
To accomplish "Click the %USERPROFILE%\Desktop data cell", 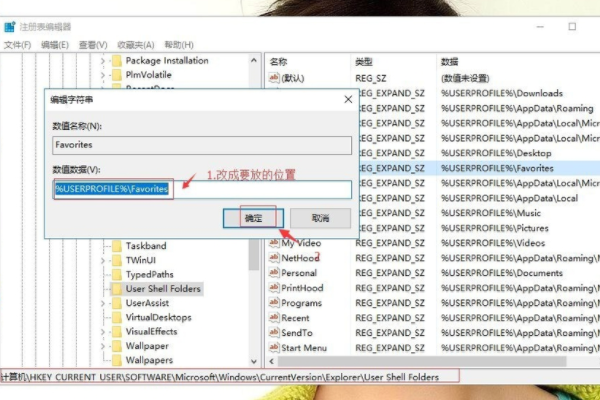I will [496, 153].
